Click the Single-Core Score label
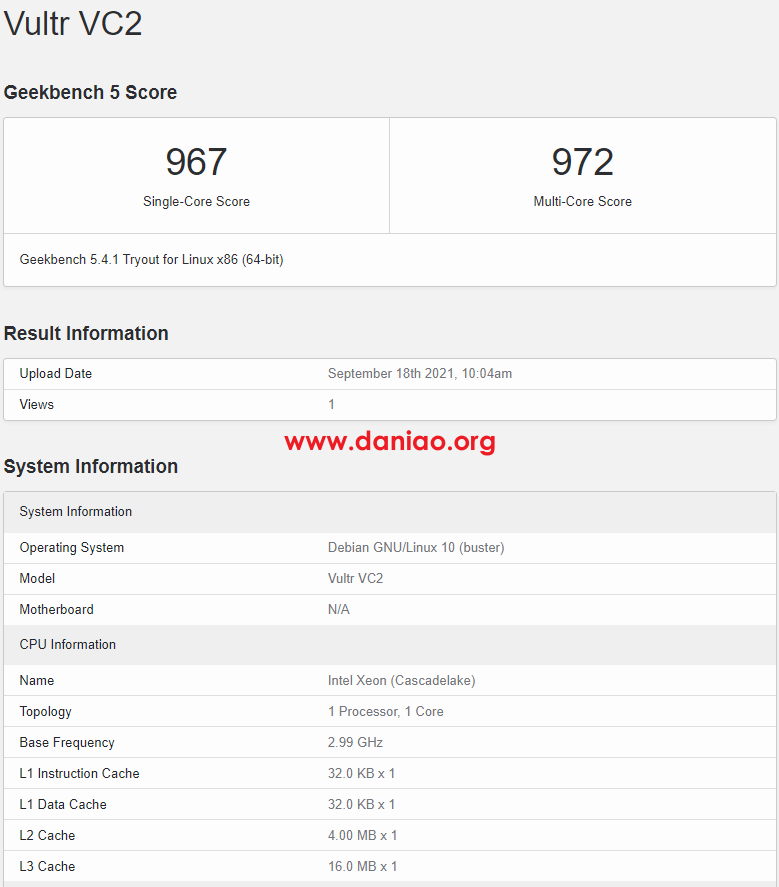 pyautogui.click(x=196, y=201)
